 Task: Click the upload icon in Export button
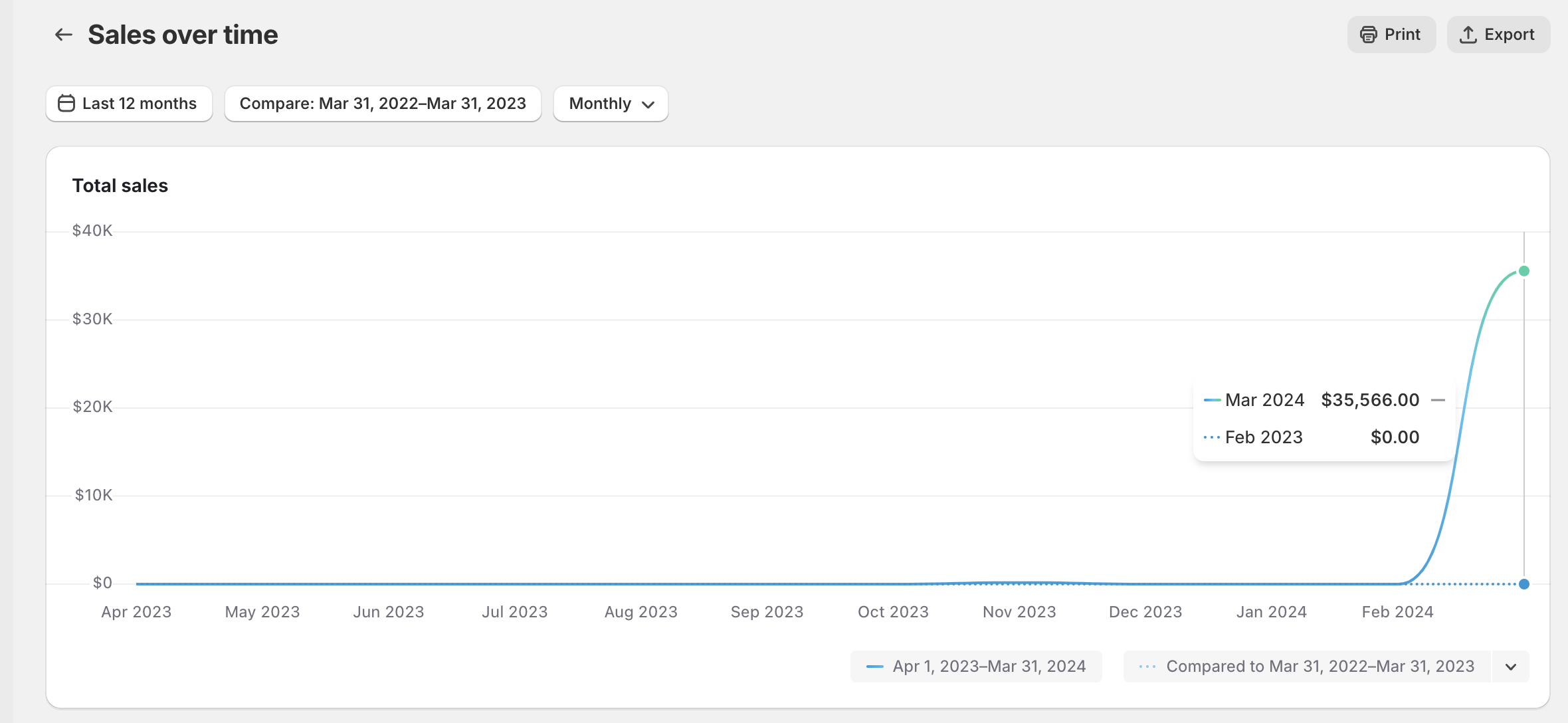tap(1468, 35)
